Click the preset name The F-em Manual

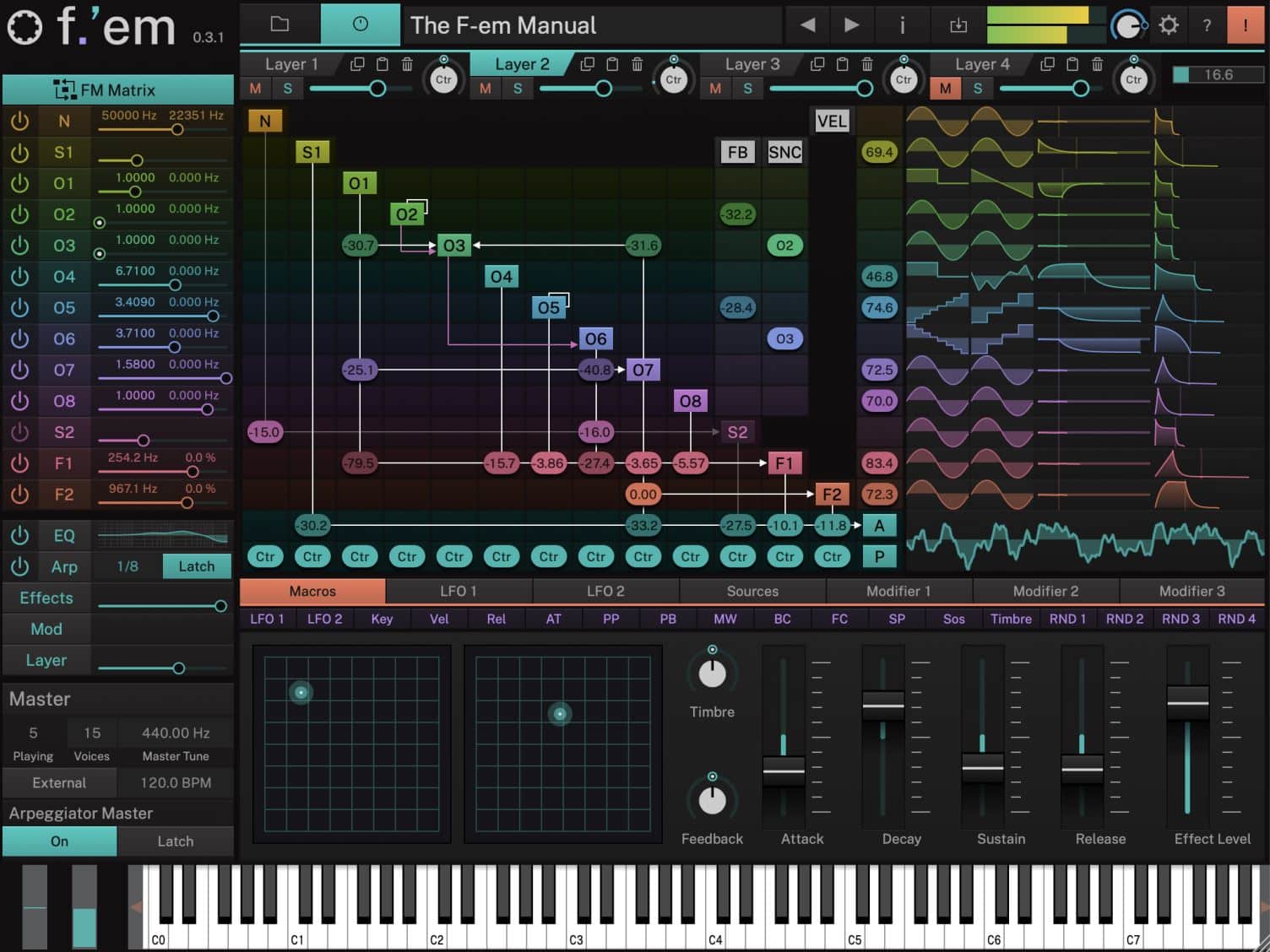tap(504, 25)
